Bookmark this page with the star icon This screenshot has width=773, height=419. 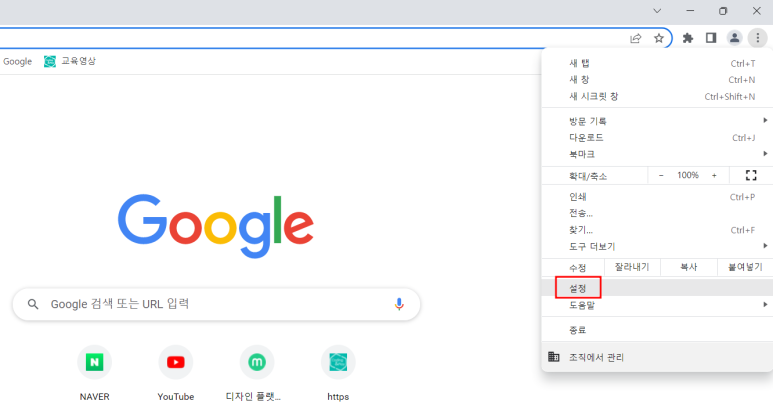(x=659, y=38)
